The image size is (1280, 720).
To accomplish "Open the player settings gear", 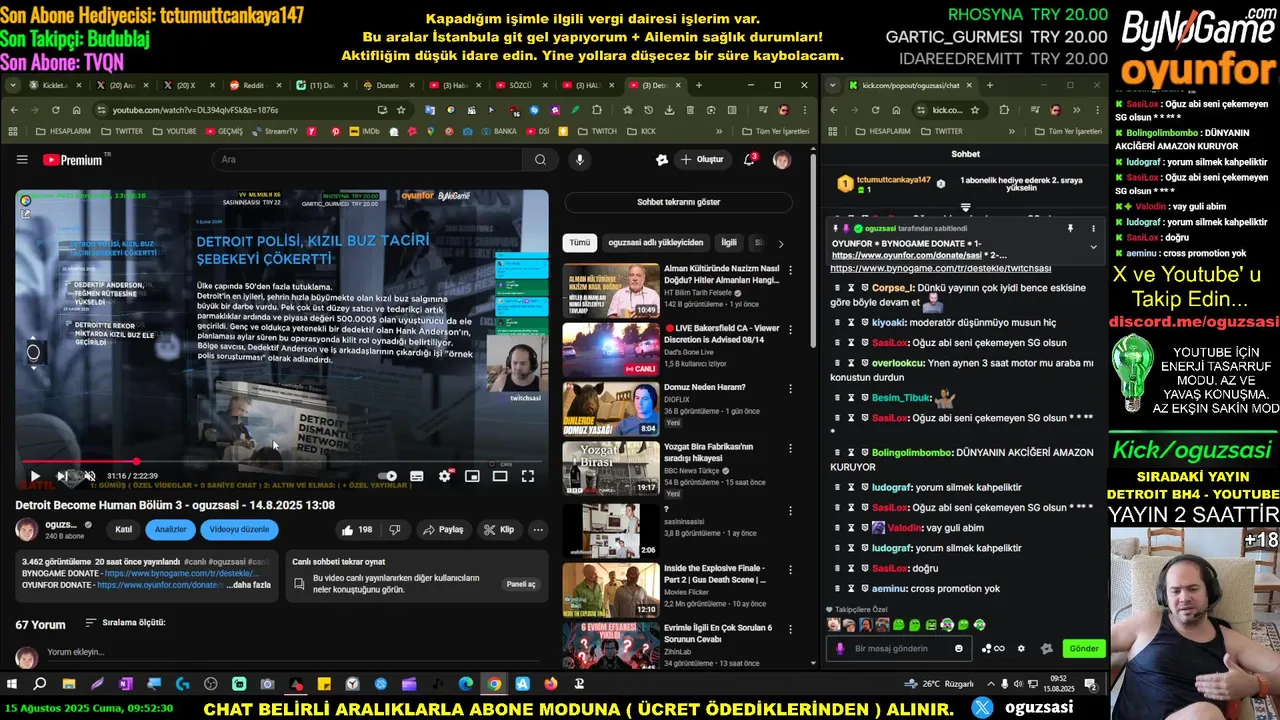I will 445,476.
